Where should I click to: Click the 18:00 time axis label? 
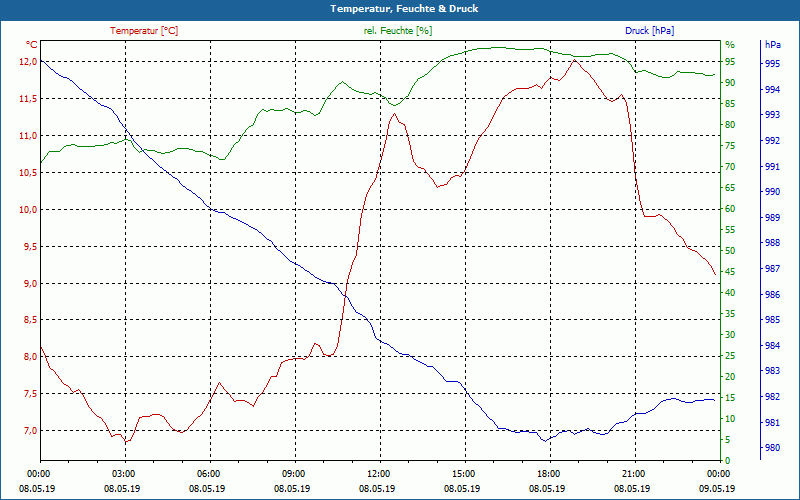tap(547, 473)
